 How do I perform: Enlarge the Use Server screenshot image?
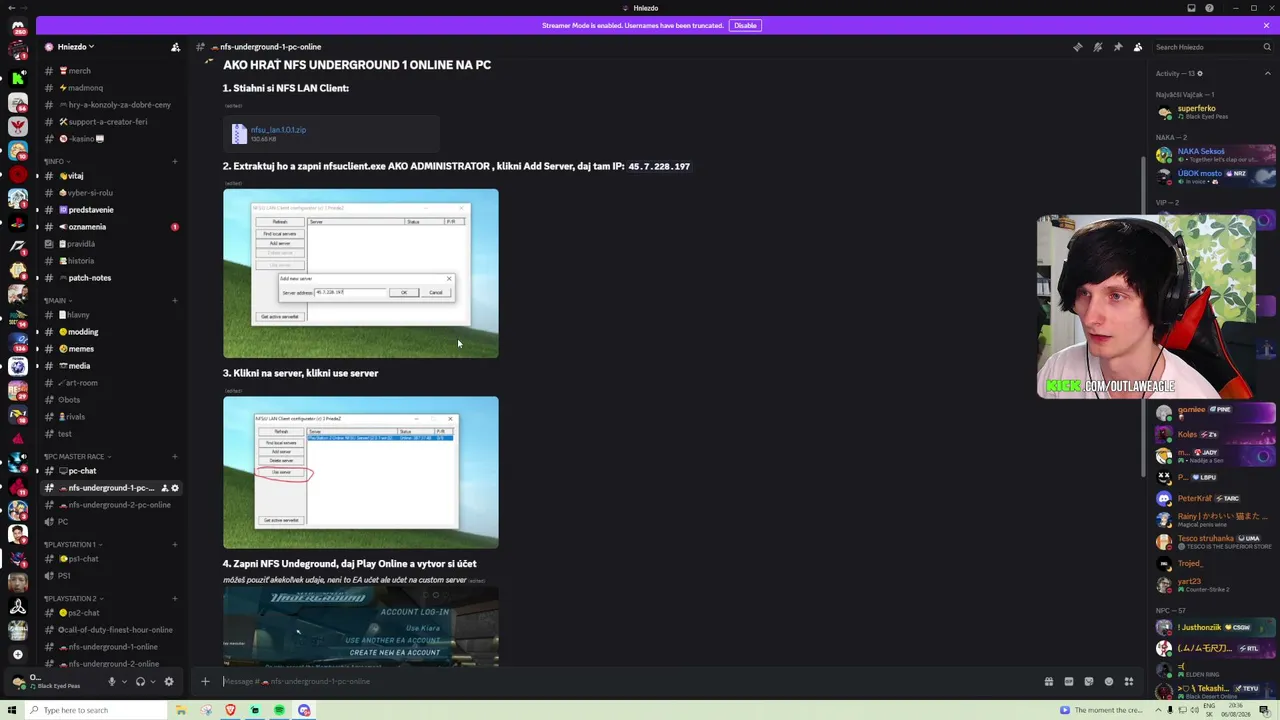click(x=361, y=473)
